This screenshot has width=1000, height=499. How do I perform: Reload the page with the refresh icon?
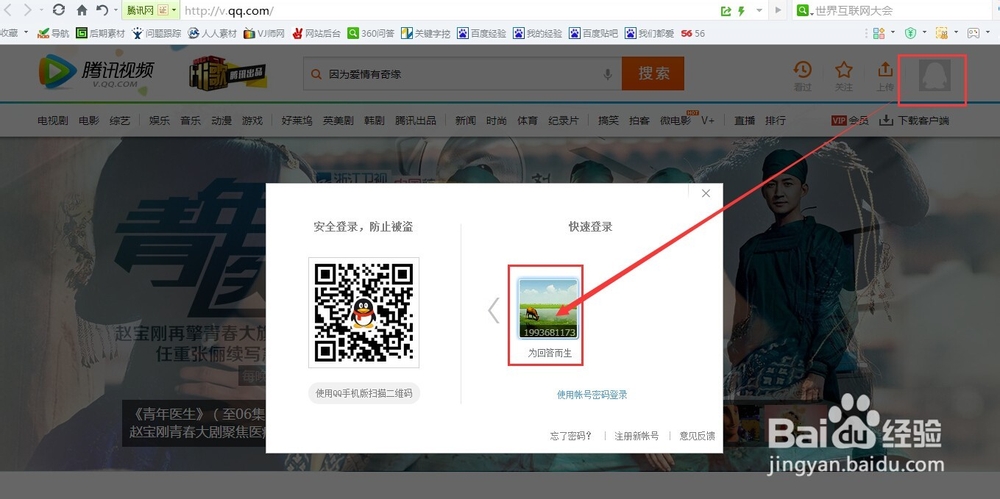click(x=58, y=10)
